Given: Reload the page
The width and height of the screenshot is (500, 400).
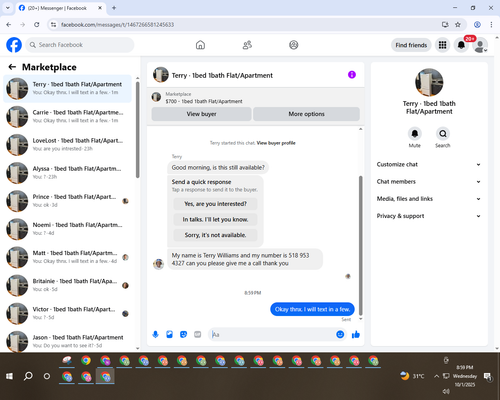Looking at the screenshot, I should 37,25.
